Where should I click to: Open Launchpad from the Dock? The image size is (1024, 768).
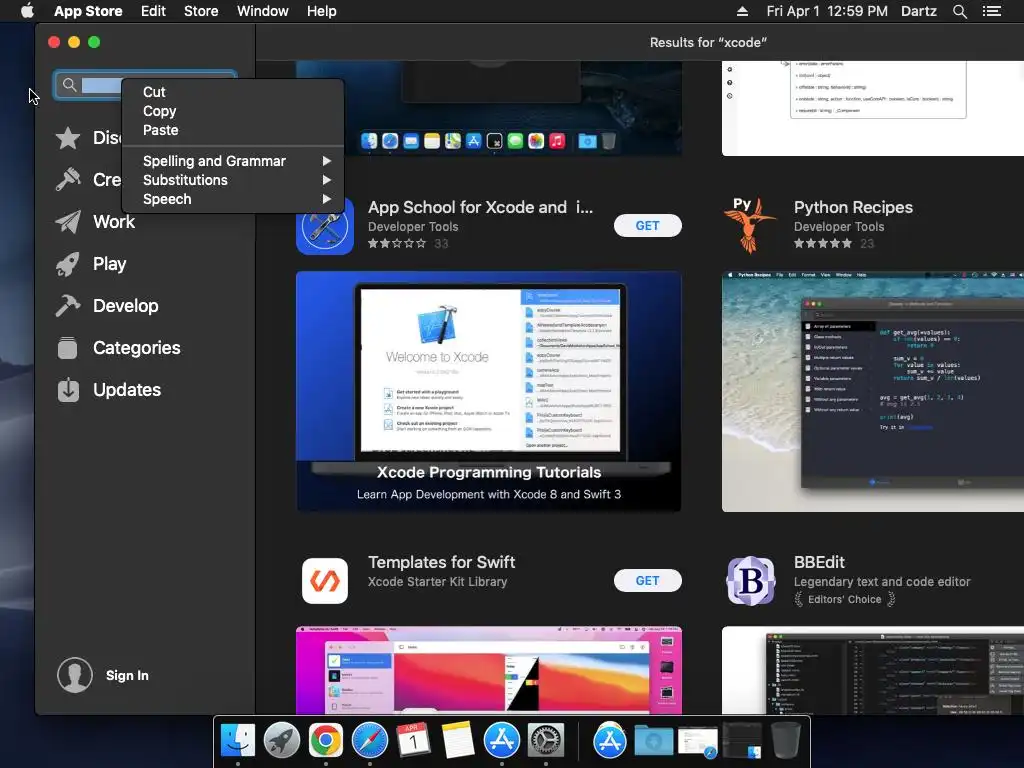click(281, 741)
